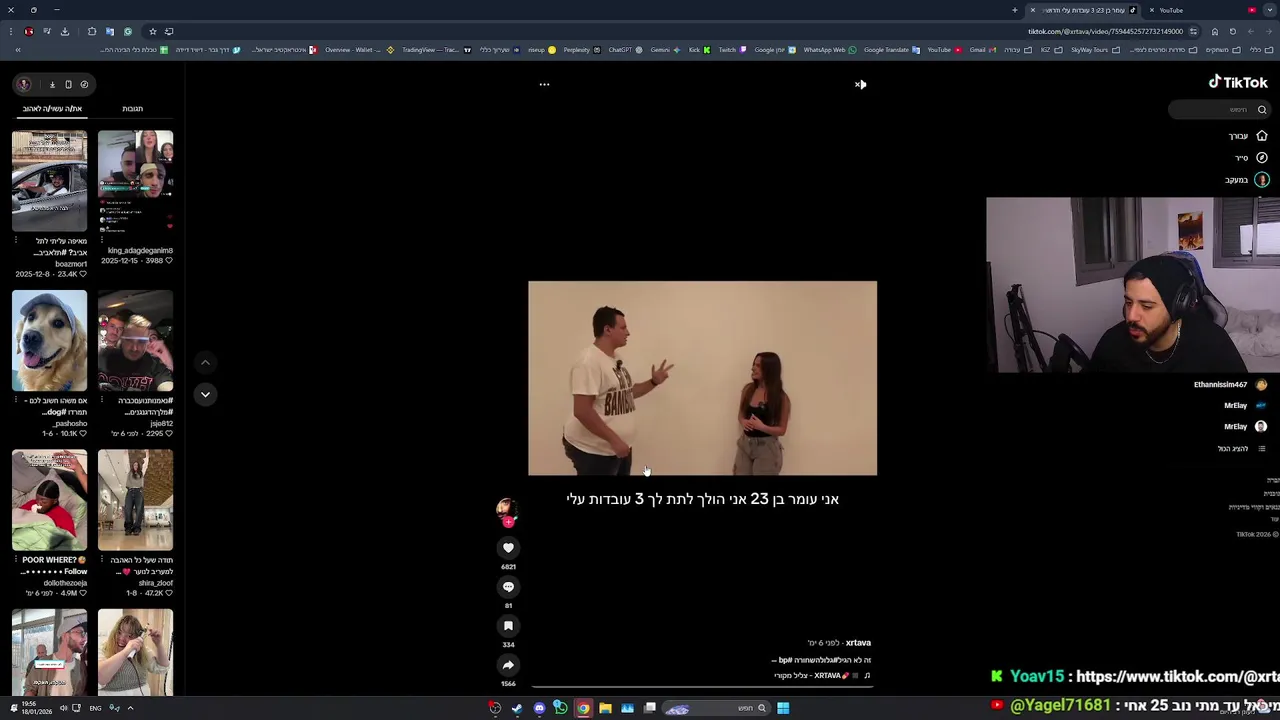Open the boazmor1 car video thumbnail
Screen dimensions: 1280x720
(x=49, y=182)
